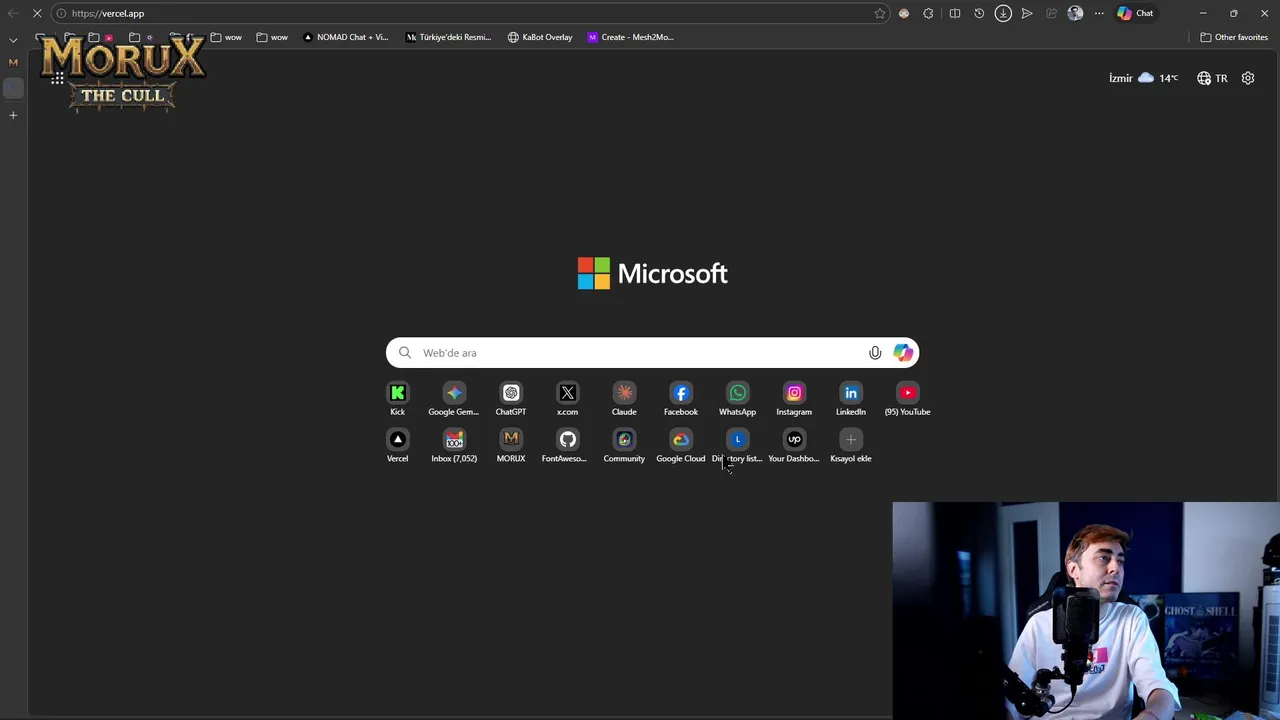
Task: Open the WhatsApp shortcut tile
Action: pos(737,398)
